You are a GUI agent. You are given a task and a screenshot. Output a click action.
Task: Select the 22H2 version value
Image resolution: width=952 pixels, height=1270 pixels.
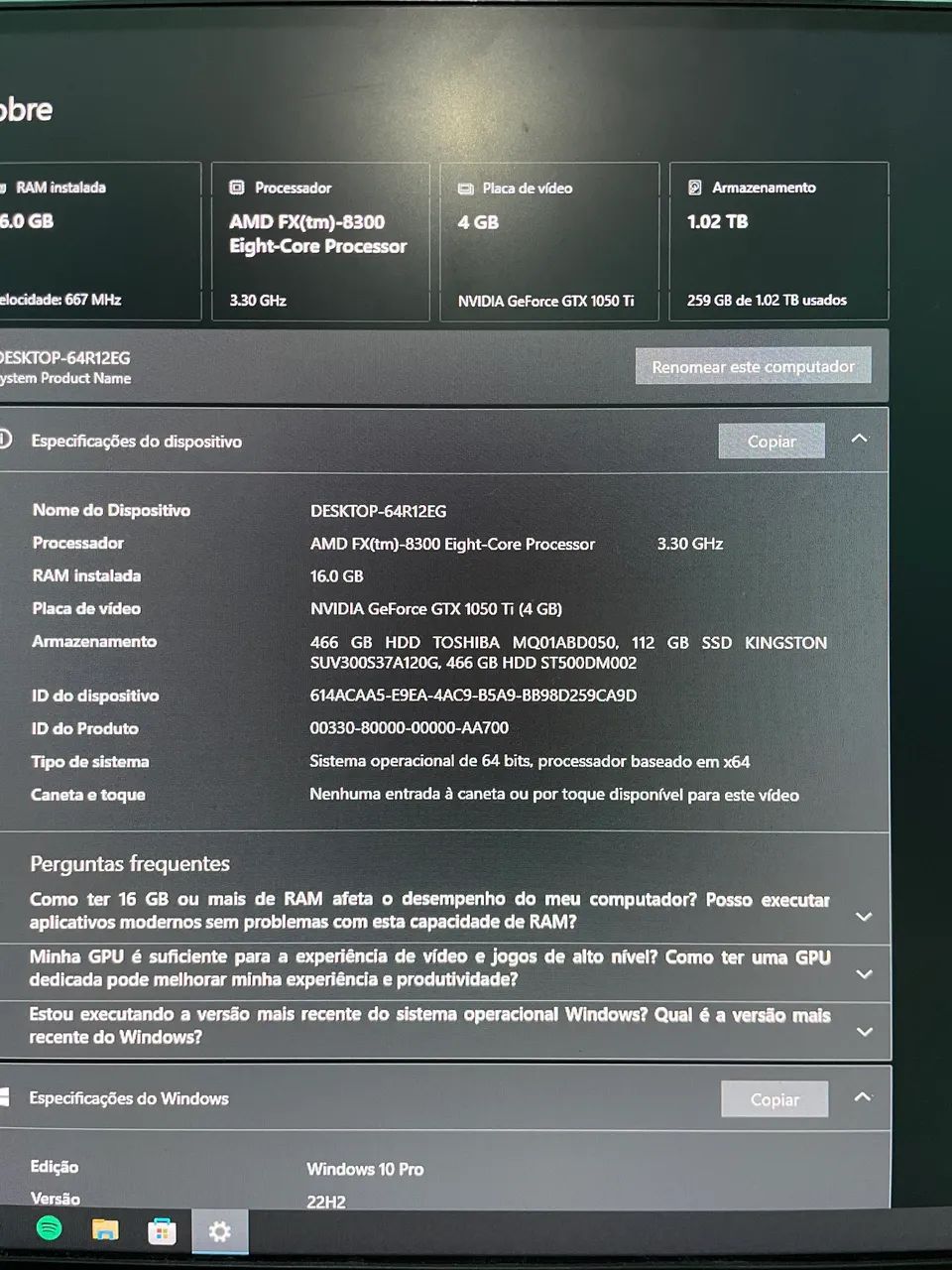[x=326, y=1202]
